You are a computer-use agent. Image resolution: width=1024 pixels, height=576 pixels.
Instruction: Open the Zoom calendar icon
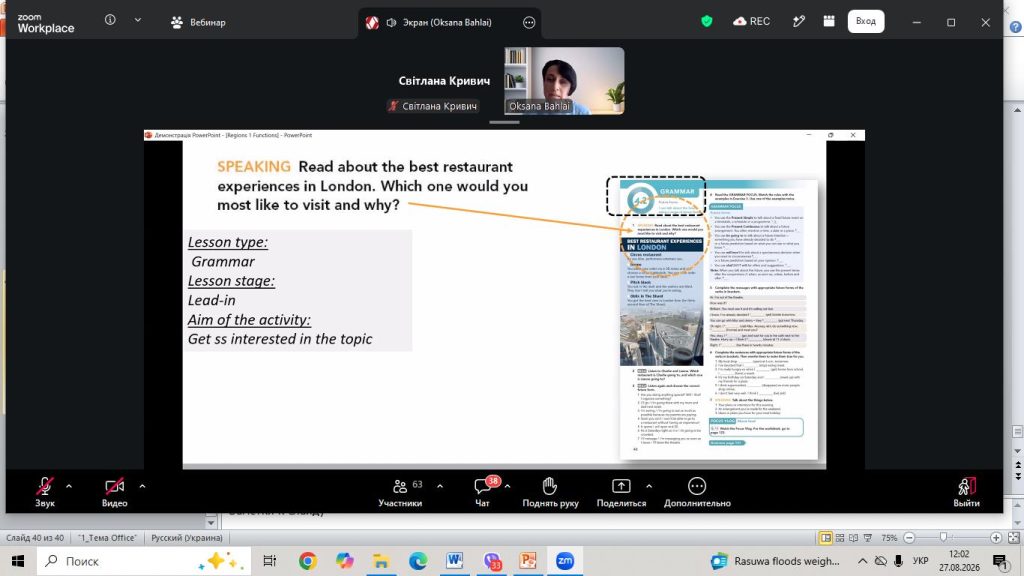pyautogui.click(x=829, y=22)
